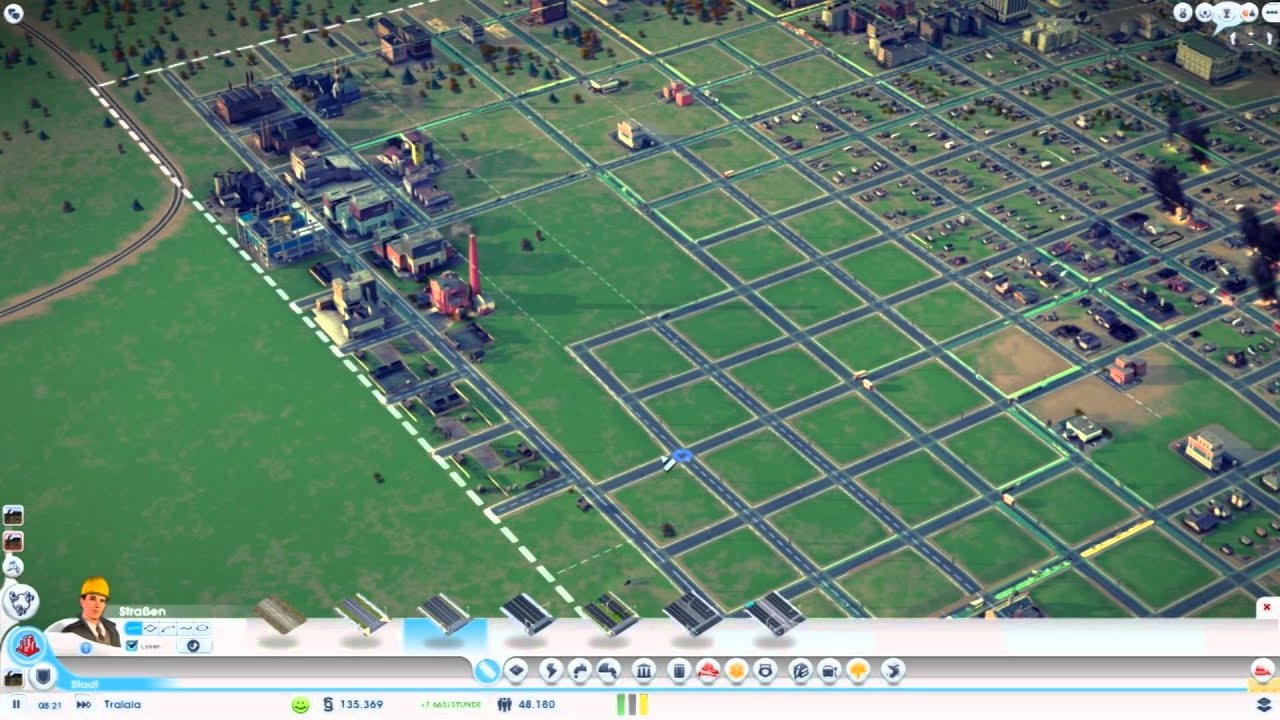Pause the simulation
This screenshot has height=720, width=1280.
[16, 704]
